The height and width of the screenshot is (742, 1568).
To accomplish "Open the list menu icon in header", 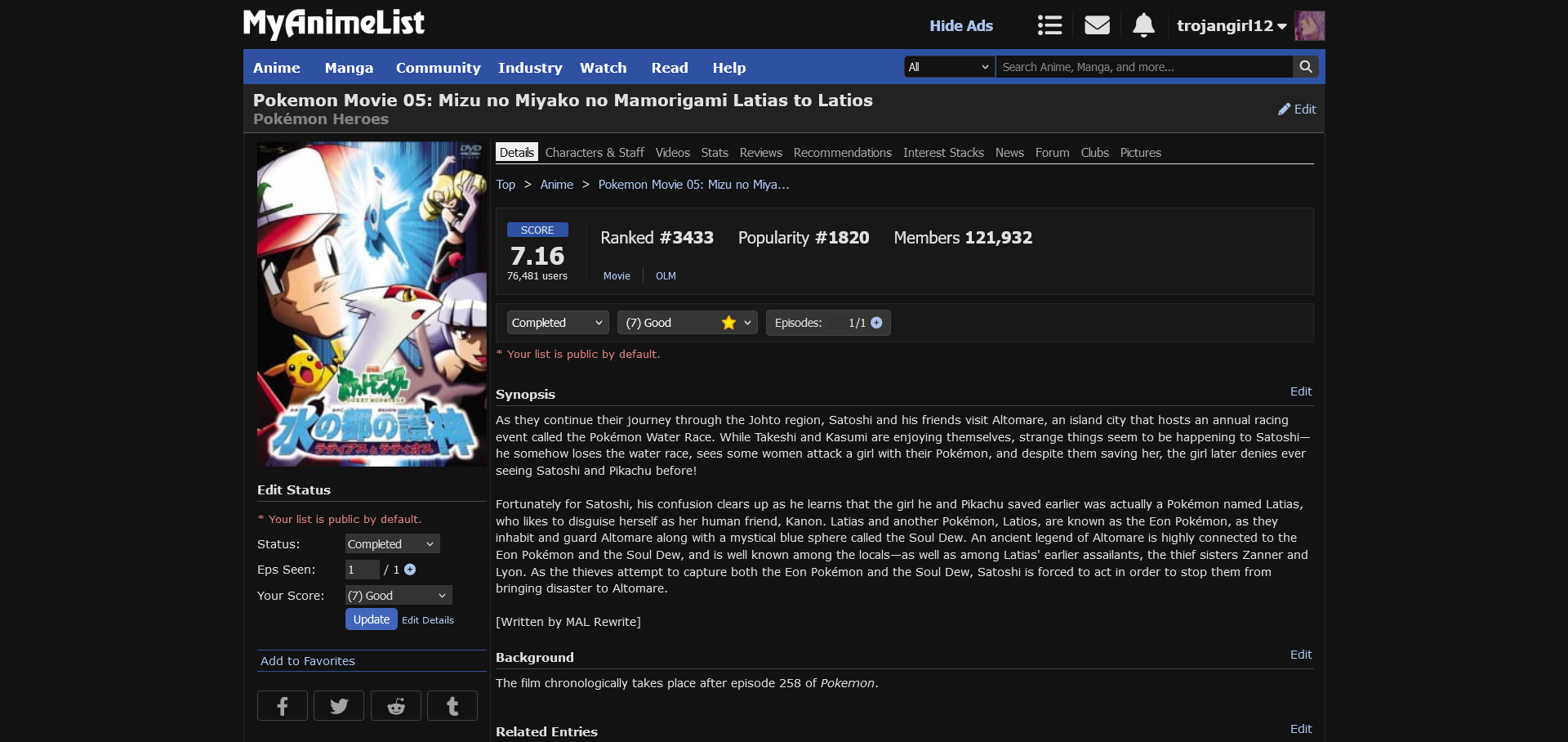I will click(1049, 25).
